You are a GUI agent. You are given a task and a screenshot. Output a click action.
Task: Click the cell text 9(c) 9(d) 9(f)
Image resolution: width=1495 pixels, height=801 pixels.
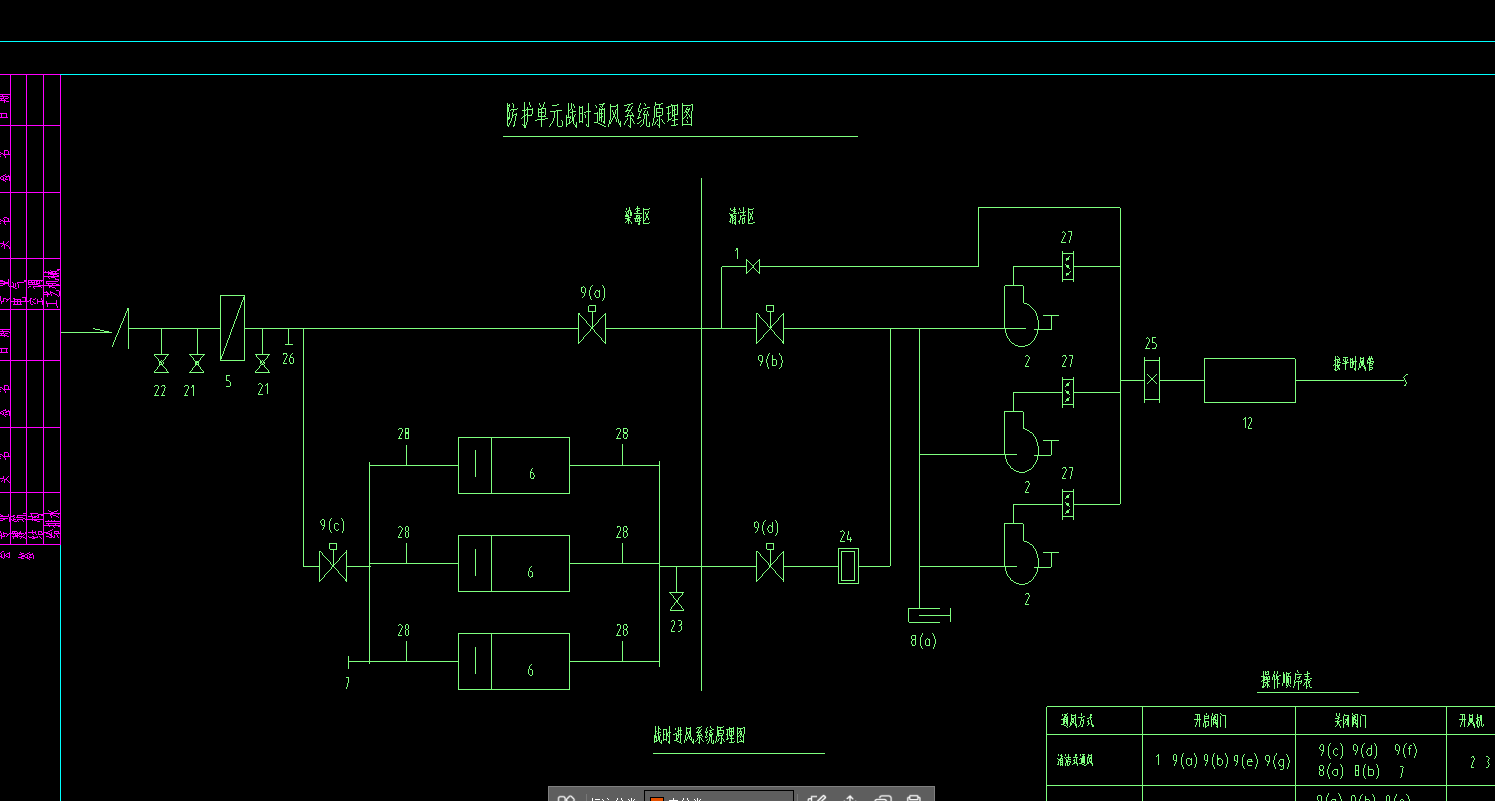tap(1368, 750)
